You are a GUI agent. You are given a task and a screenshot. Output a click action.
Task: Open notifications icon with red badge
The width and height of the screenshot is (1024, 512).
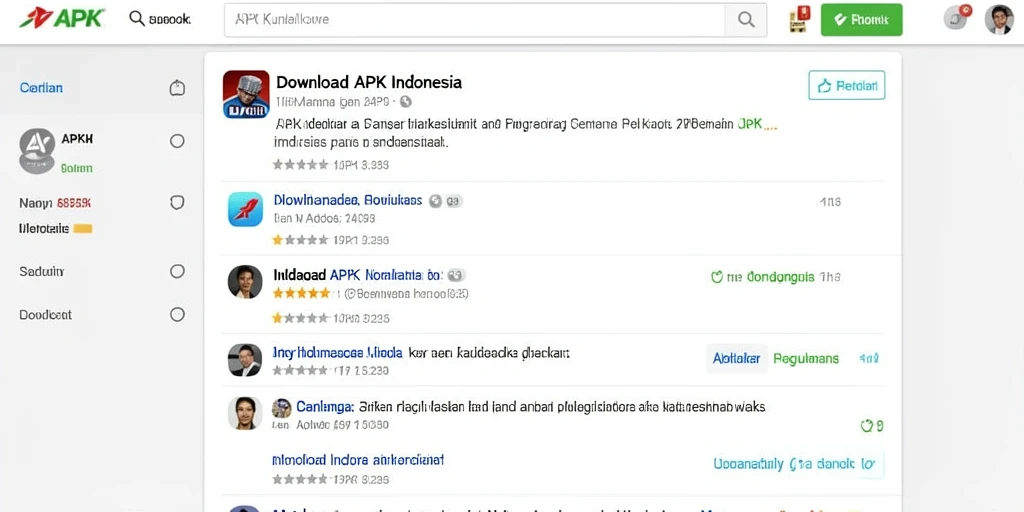957,18
